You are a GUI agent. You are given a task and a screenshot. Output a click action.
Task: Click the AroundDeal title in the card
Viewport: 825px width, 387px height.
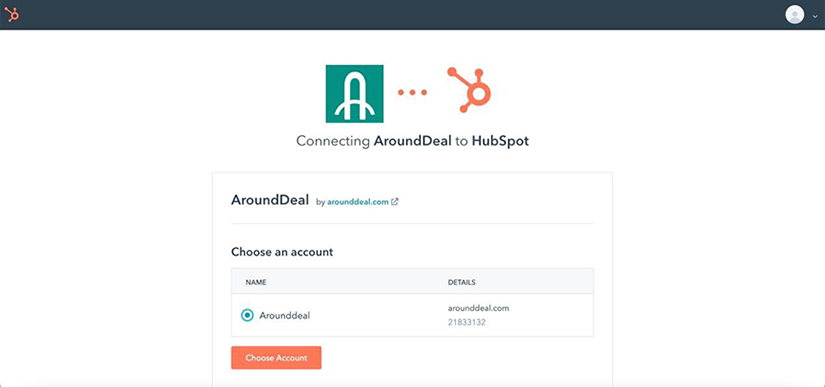(x=270, y=200)
